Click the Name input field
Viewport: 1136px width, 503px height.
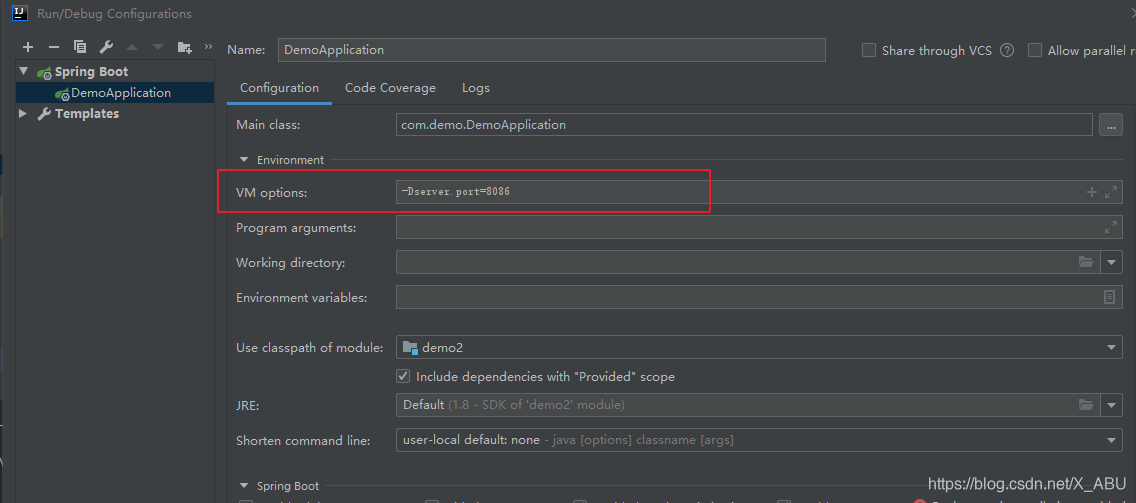(x=552, y=50)
